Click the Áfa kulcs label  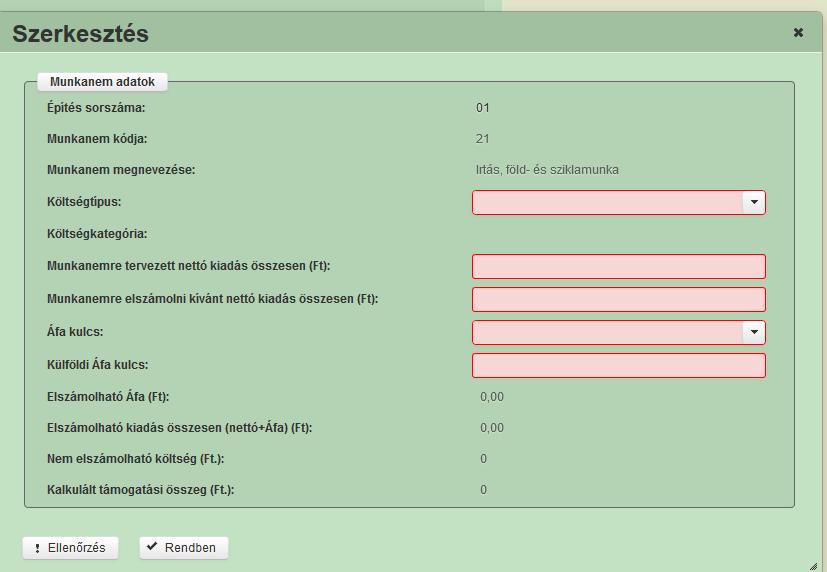point(75,332)
